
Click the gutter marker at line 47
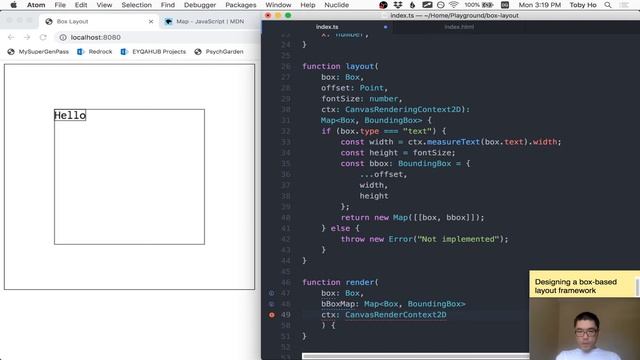pos(271,293)
